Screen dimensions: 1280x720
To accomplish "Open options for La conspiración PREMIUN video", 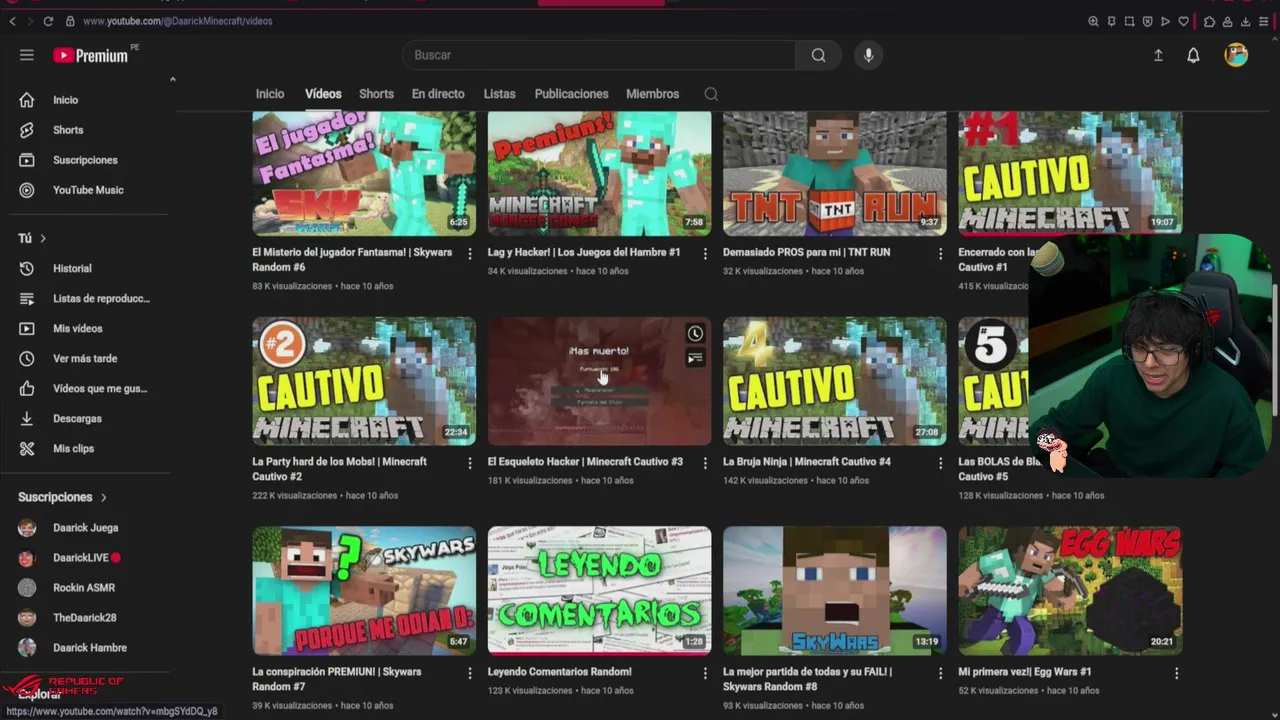I will coord(470,673).
